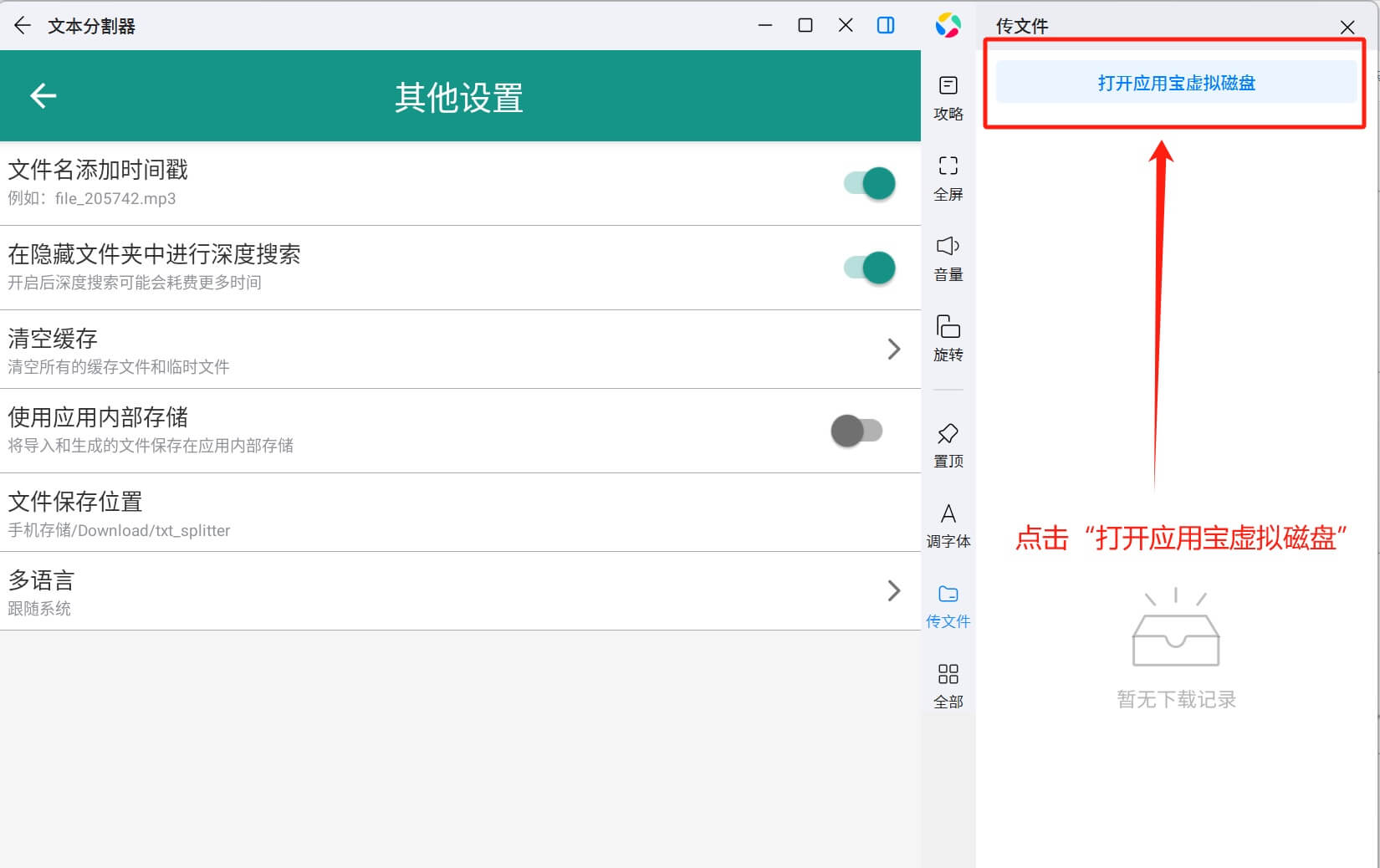Open 文件保存位置 setting row
Screen dimensions: 1380x868
pos(460,513)
